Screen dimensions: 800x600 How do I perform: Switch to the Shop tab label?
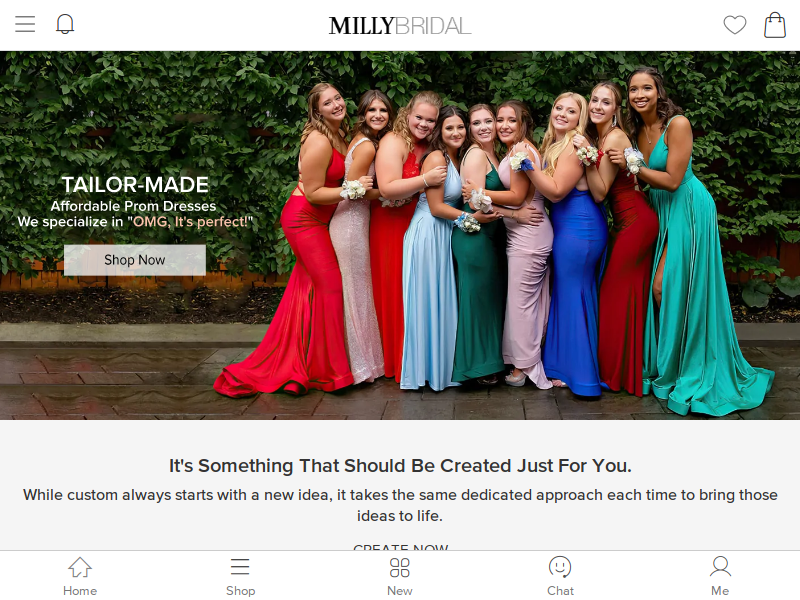tap(240, 590)
